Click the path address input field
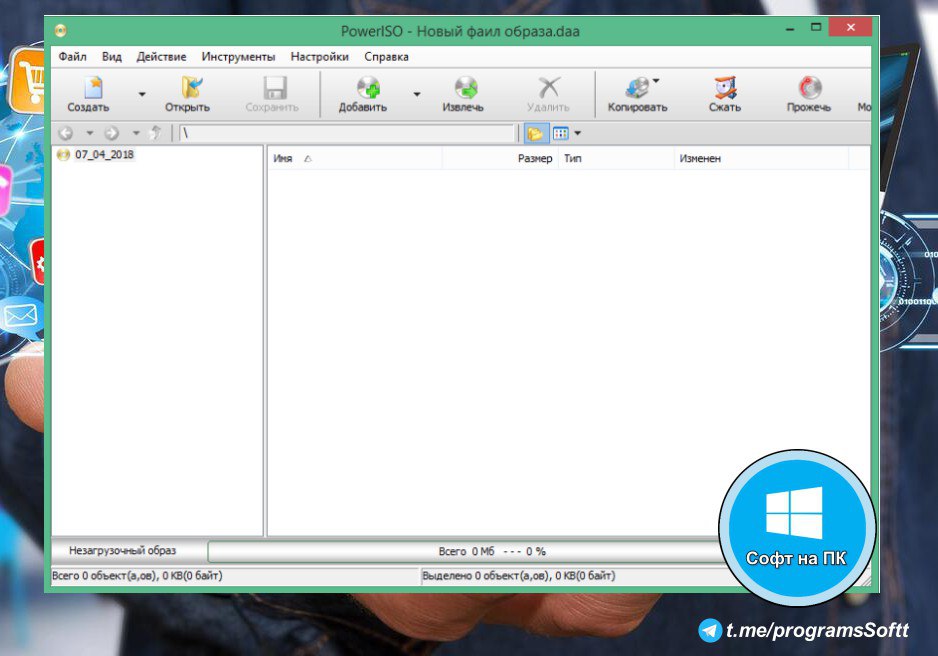The width and height of the screenshot is (938, 656). [345, 133]
